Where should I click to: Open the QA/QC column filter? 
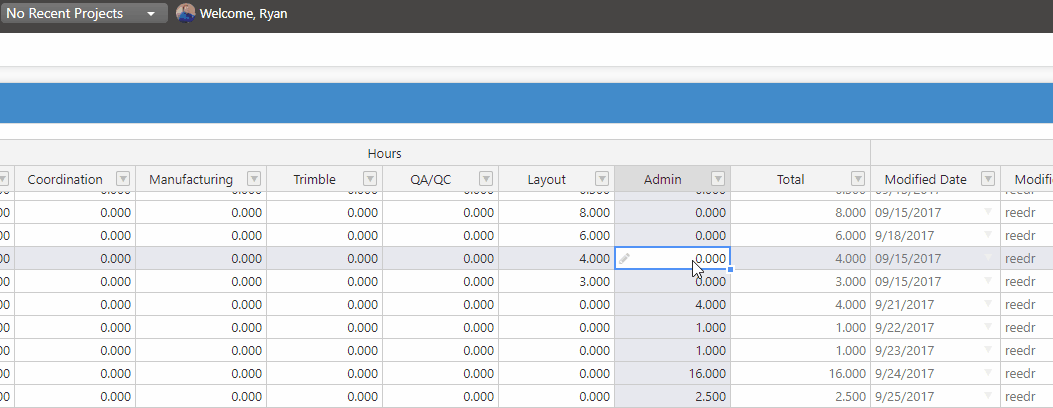[x=486, y=178]
